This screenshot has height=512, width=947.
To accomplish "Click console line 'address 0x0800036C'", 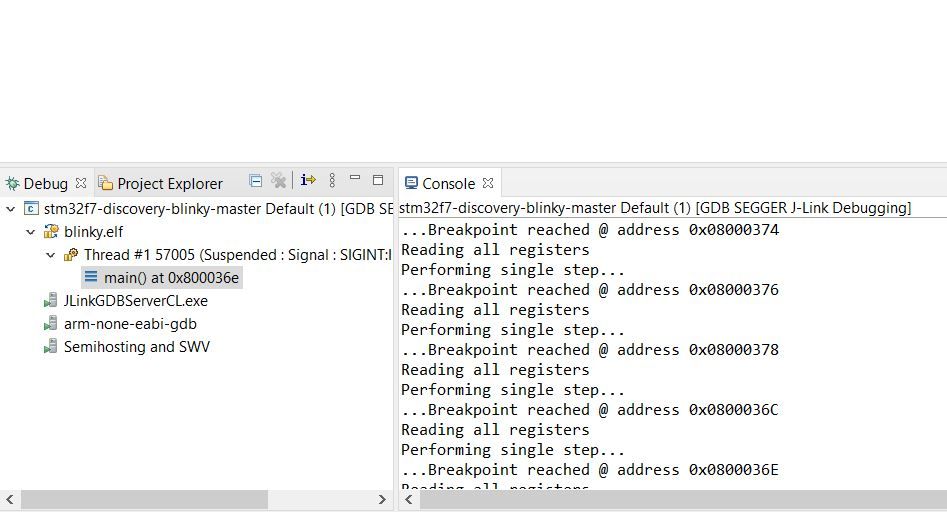I will coord(698,410).
